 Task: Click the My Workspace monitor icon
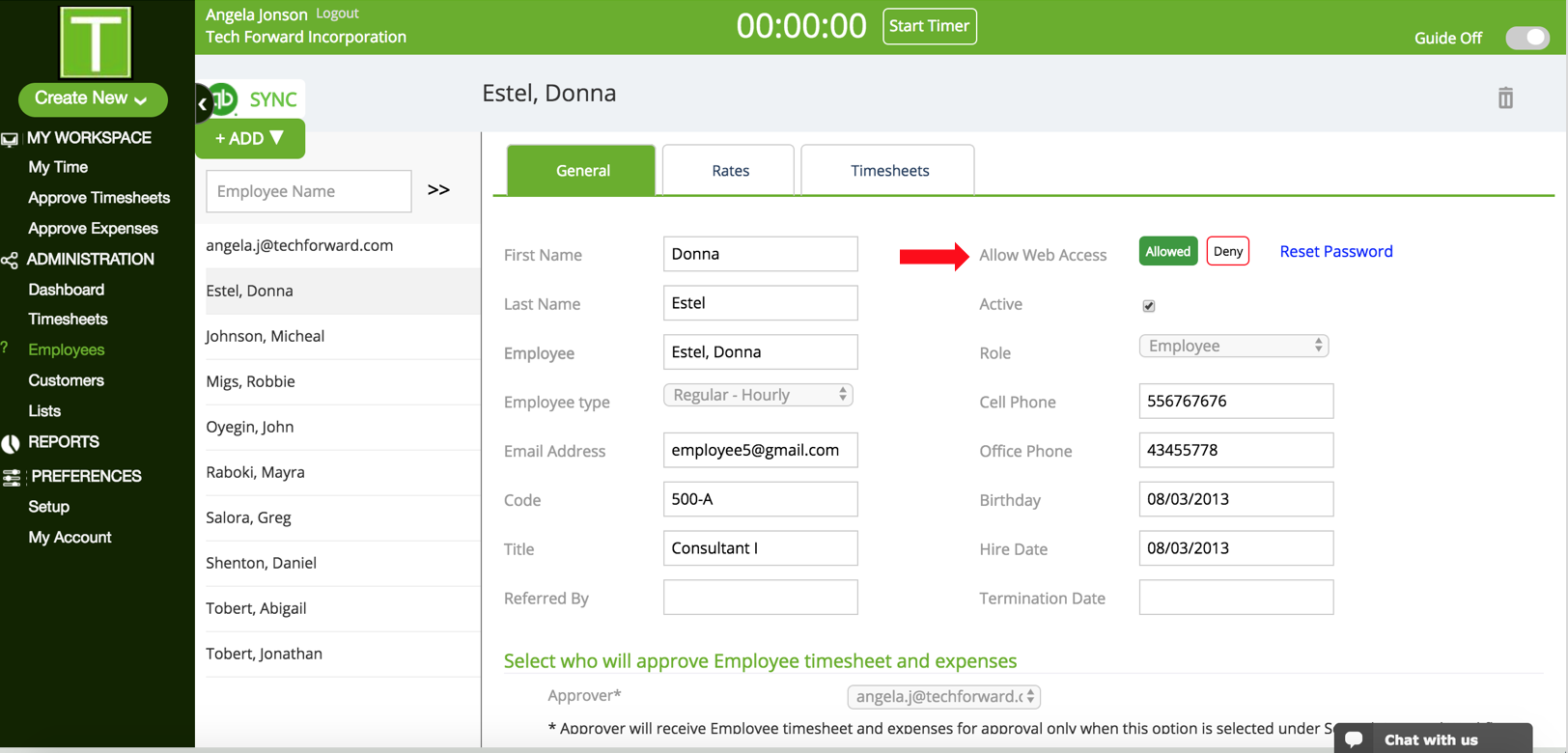[x=10, y=139]
